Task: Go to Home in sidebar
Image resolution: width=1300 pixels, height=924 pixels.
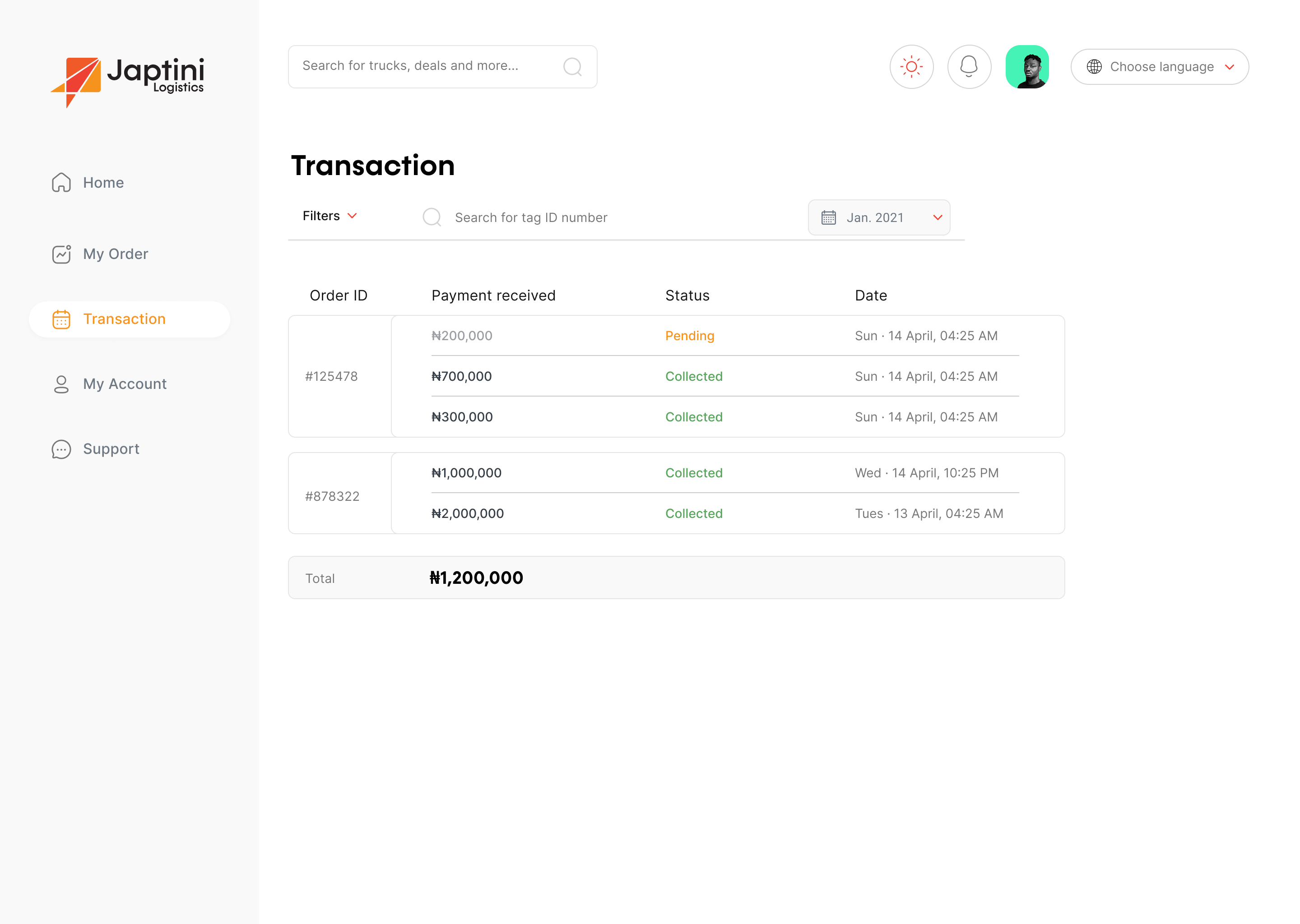Action: click(103, 183)
